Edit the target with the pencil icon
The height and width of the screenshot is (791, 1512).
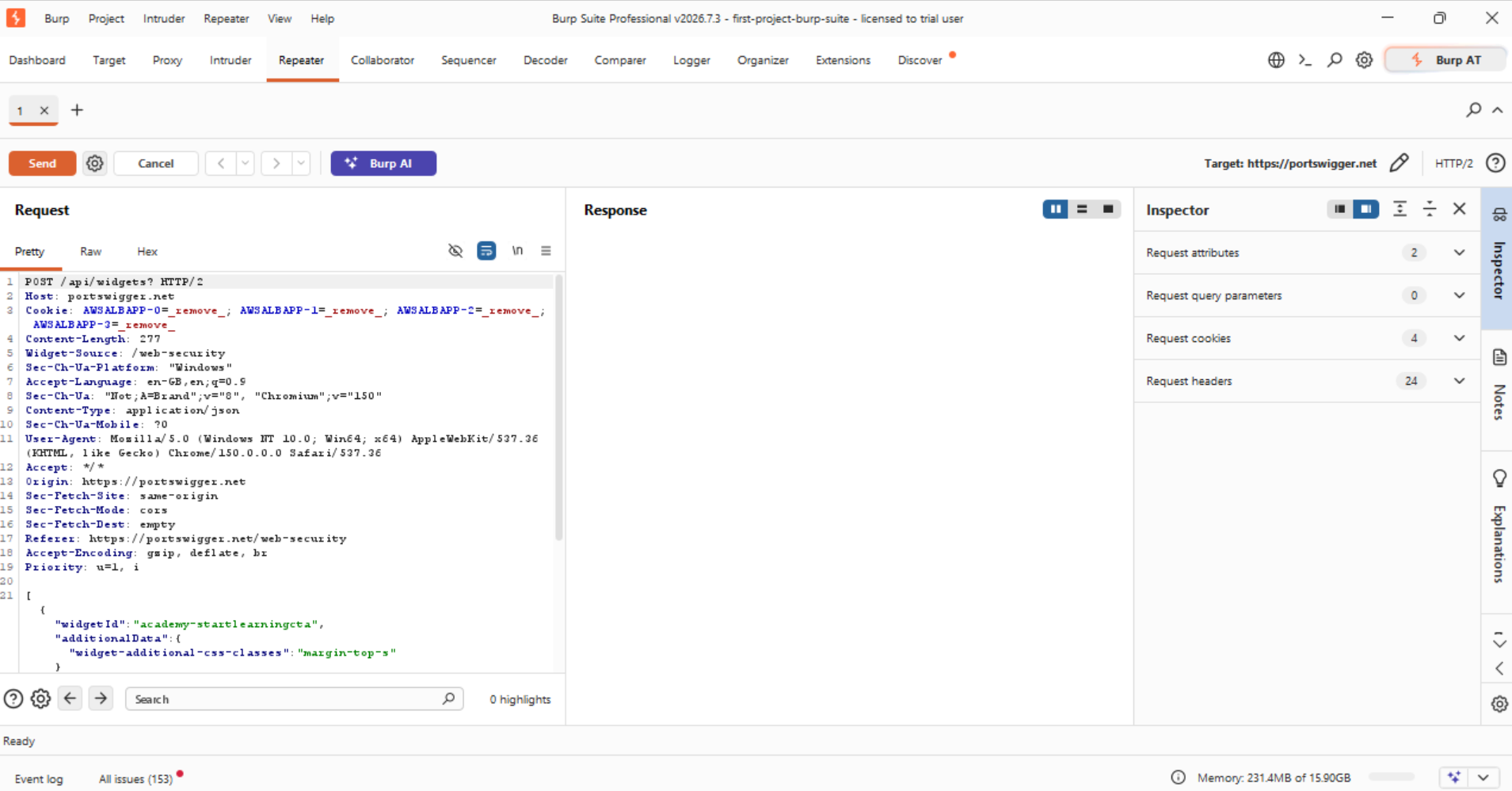coord(1400,163)
